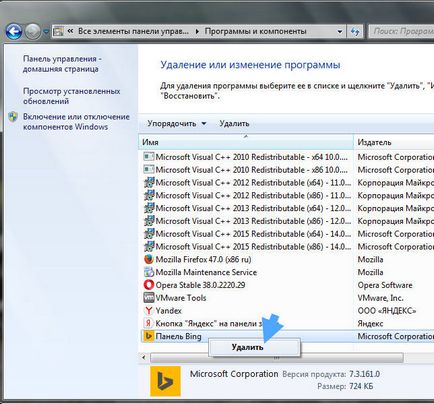
Task: Select Visual C++ 2012 (x86) installer icon
Action: click(x=149, y=195)
